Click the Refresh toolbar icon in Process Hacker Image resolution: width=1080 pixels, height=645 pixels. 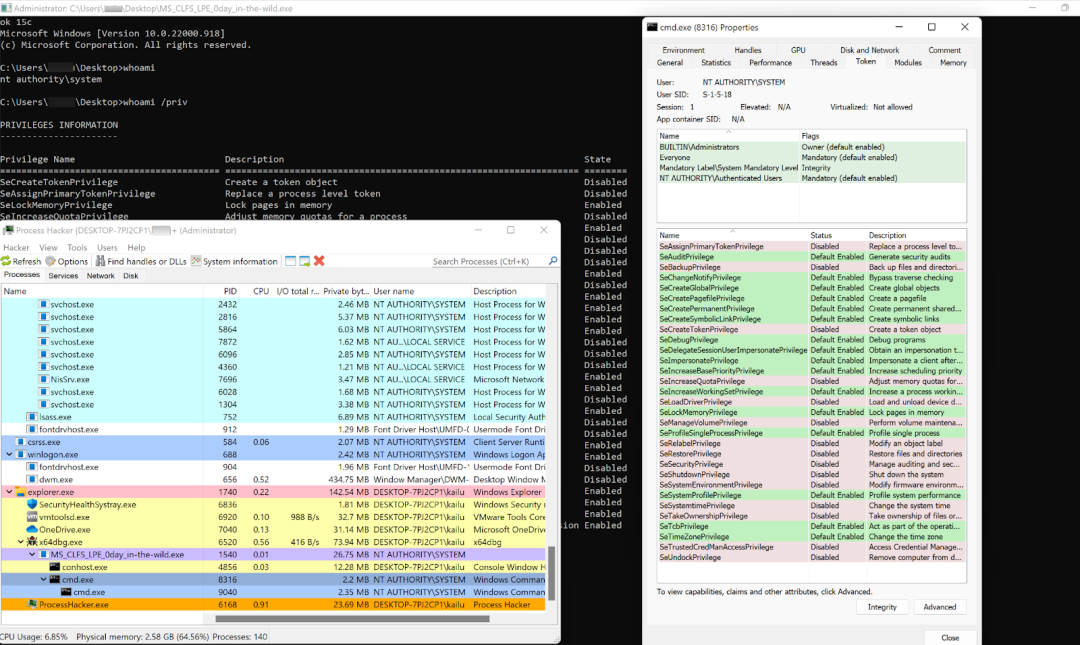click(7, 261)
